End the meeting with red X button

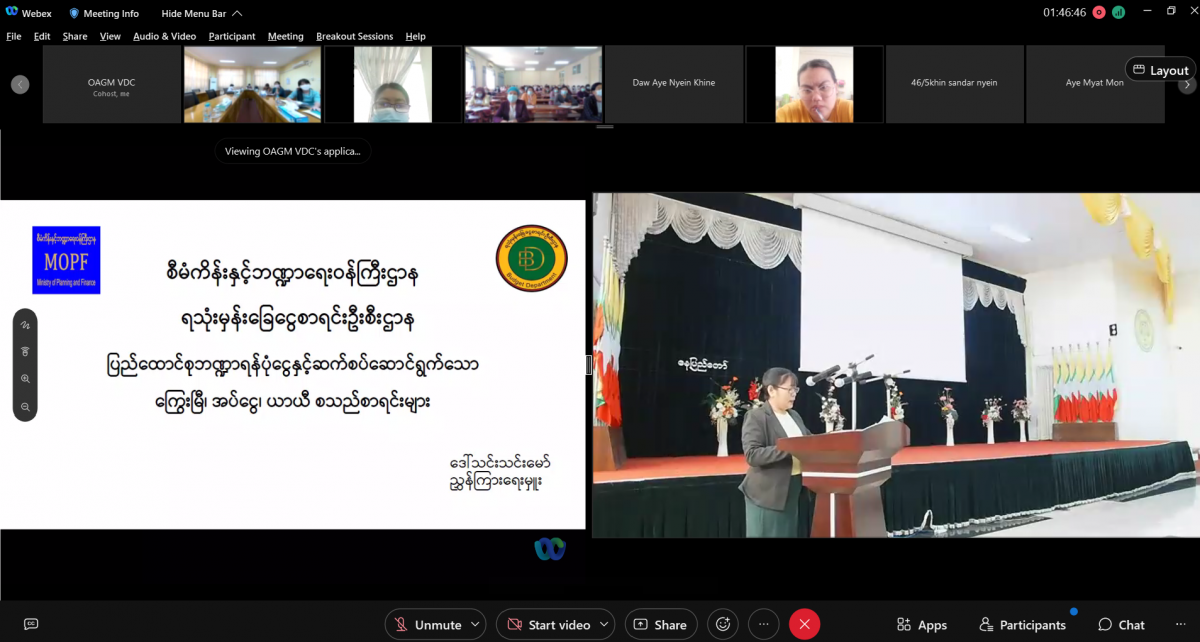804,624
